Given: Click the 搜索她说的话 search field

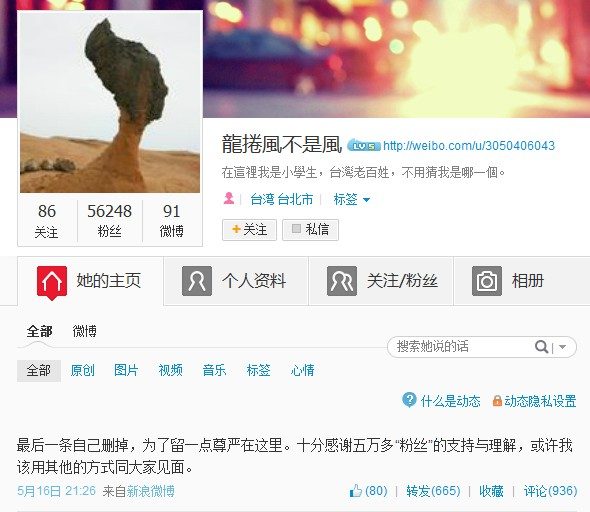Looking at the screenshot, I should coord(463,346).
